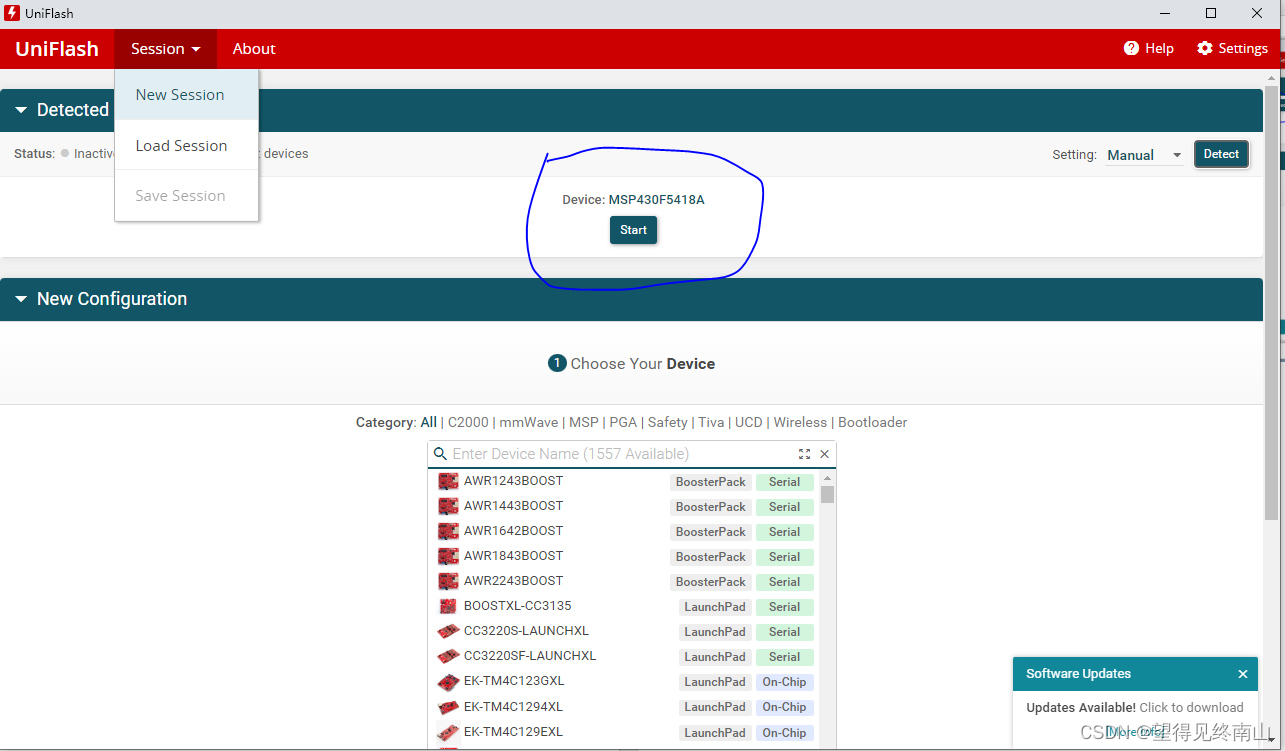
Task: Choose New Session from the Session menu
Action: 179,94
